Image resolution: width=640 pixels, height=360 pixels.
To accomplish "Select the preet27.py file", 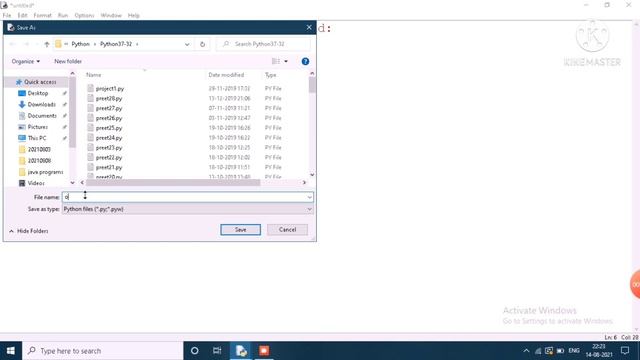I will click(x=109, y=108).
